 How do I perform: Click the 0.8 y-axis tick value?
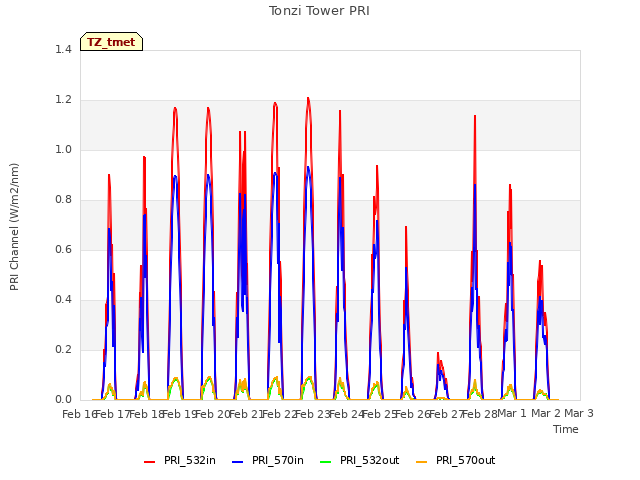(x=63, y=200)
